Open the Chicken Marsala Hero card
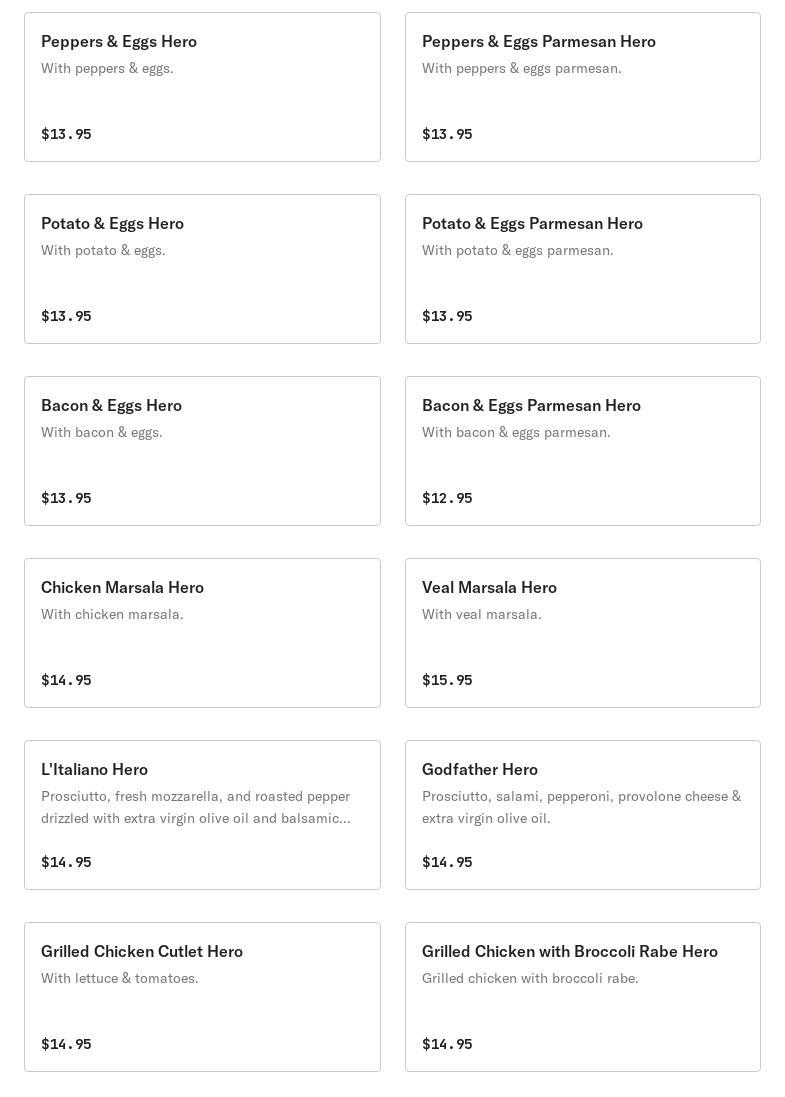This screenshot has height=1097, width=785. [x=202, y=633]
